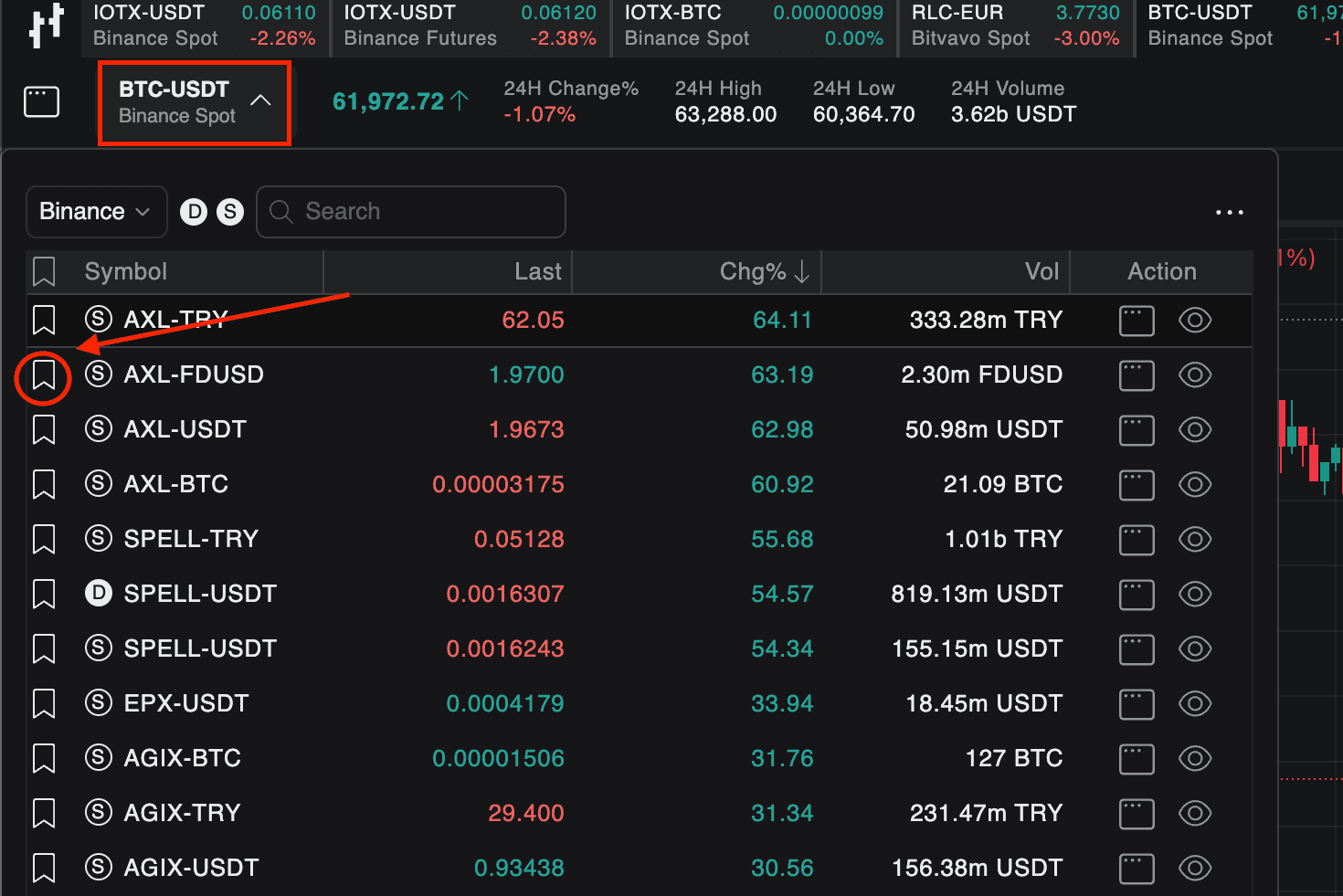Click the Search symbols field
Screen dimensions: 1343x896
pyautogui.click(x=411, y=212)
